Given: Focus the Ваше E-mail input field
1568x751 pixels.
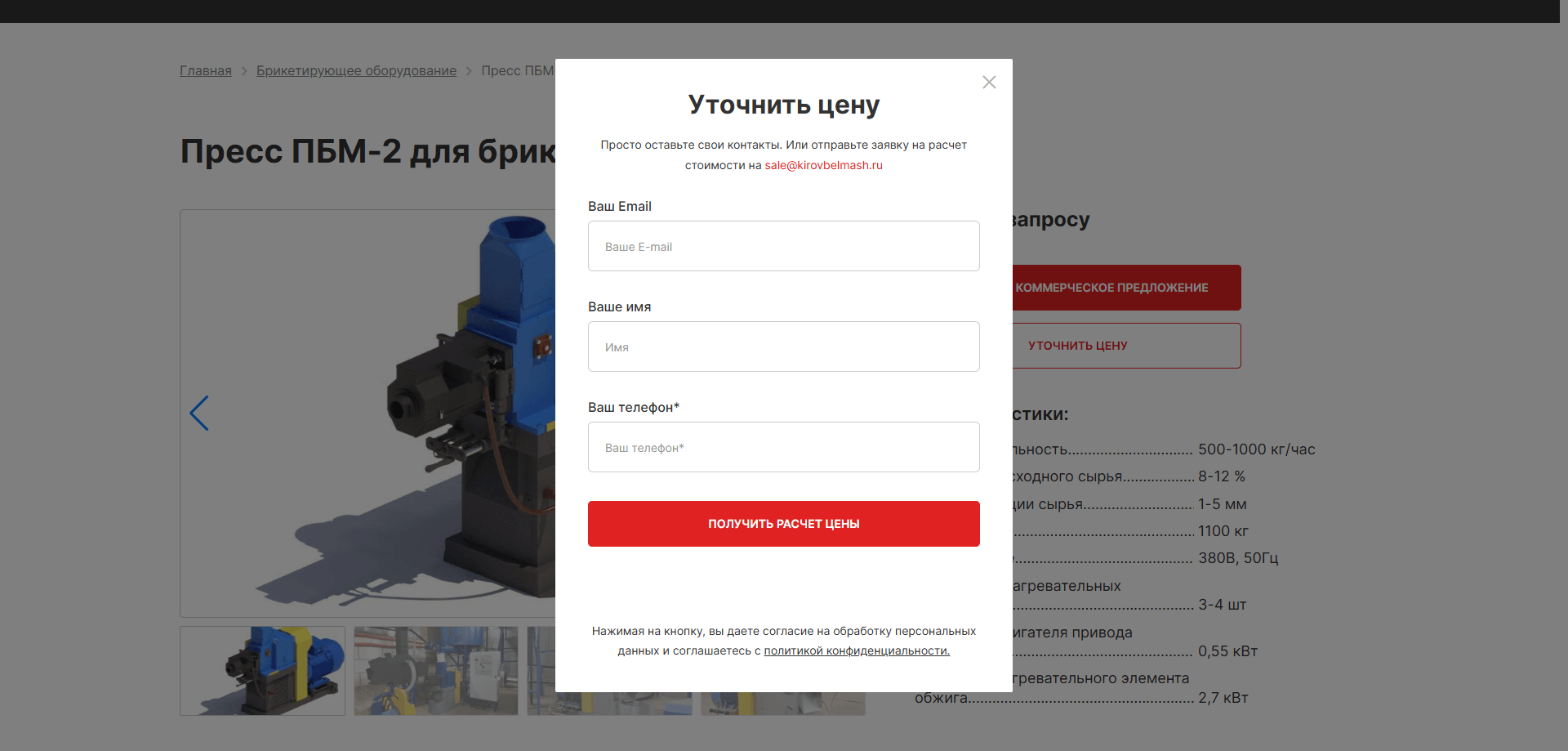Looking at the screenshot, I should coord(784,246).
